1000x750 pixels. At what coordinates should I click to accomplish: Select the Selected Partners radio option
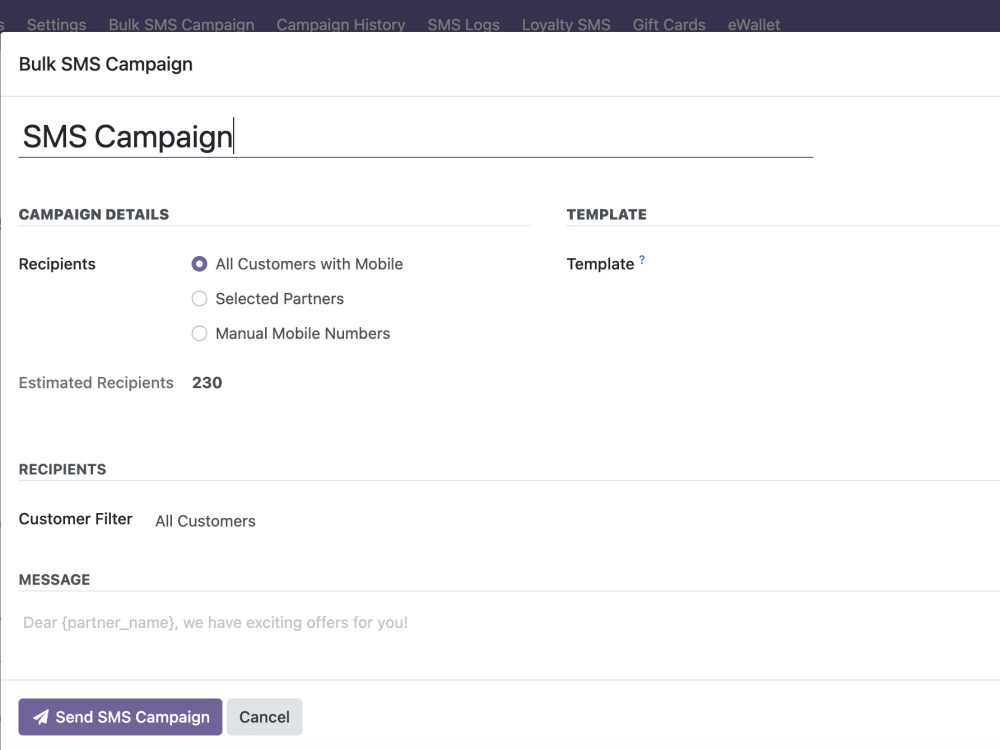pyautogui.click(x=199, y=298)
